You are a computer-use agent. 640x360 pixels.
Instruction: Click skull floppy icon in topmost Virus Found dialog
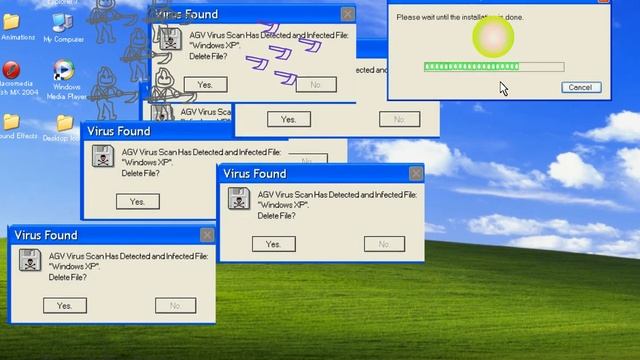(x=170, y=40)
